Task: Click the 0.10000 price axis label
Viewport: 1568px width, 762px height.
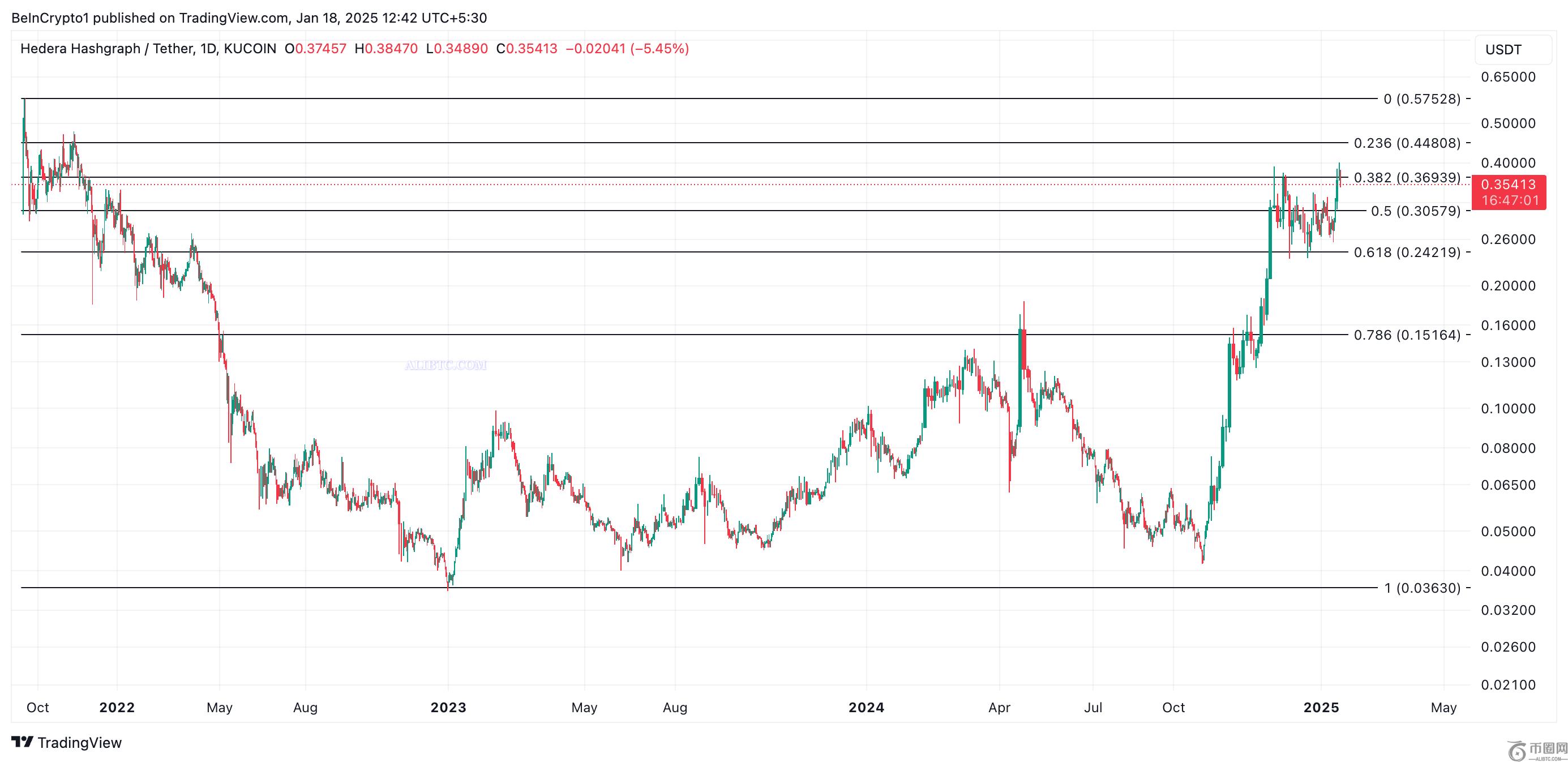Action: tap(1509, 408)
